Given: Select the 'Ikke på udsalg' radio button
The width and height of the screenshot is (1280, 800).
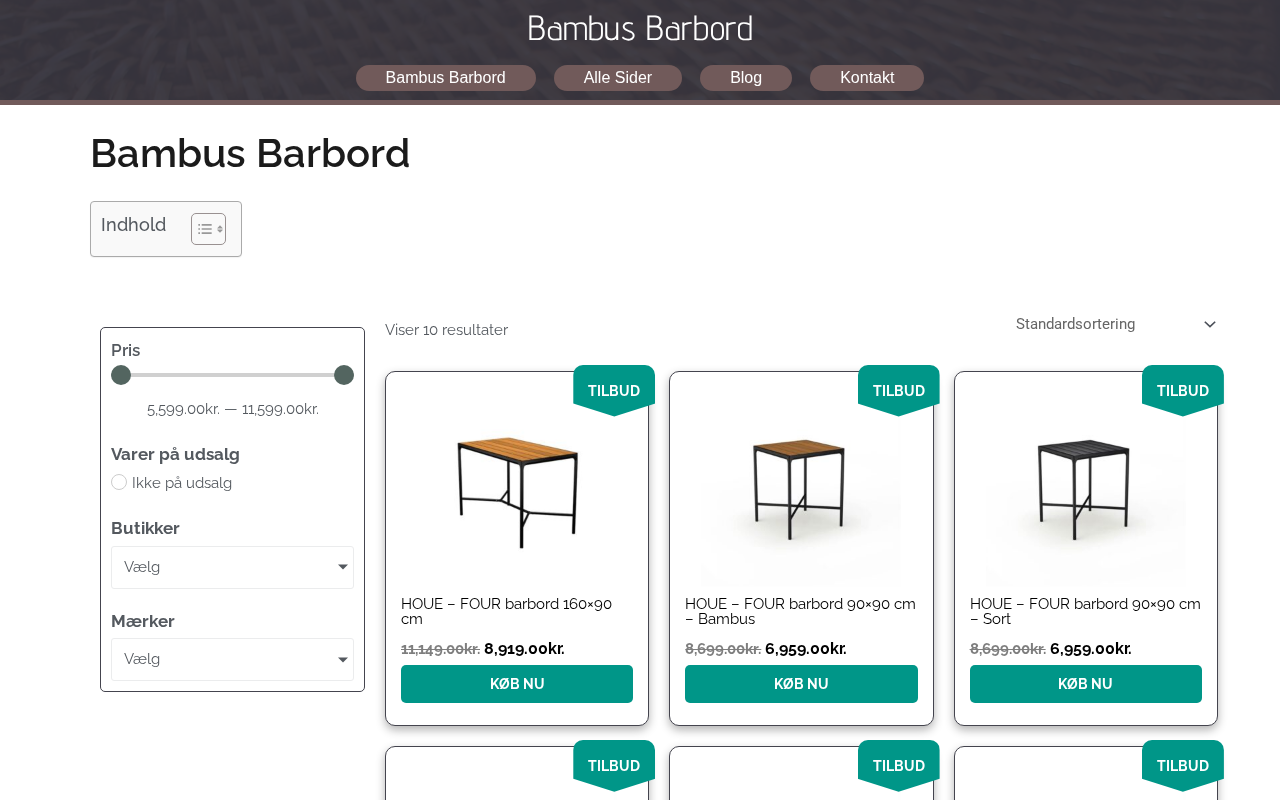Looking at the screenshot, I should [x=119, y=482].
